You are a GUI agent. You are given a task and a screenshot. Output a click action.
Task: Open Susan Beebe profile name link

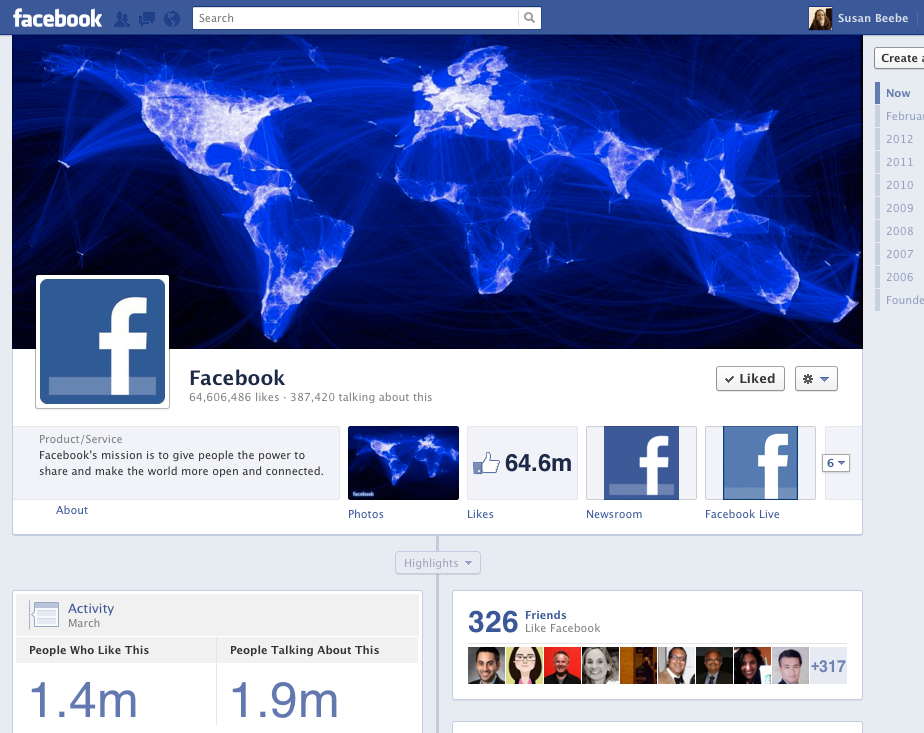point(873,18)
